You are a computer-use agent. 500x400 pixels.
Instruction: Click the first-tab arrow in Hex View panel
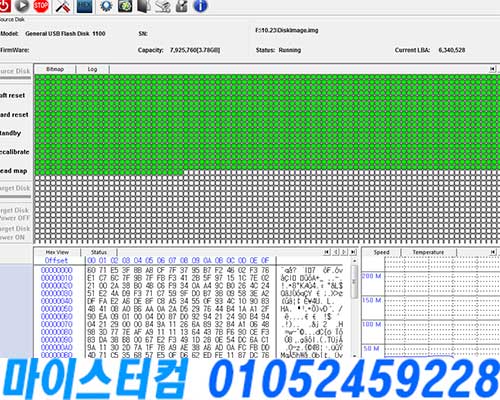point(327,252)
